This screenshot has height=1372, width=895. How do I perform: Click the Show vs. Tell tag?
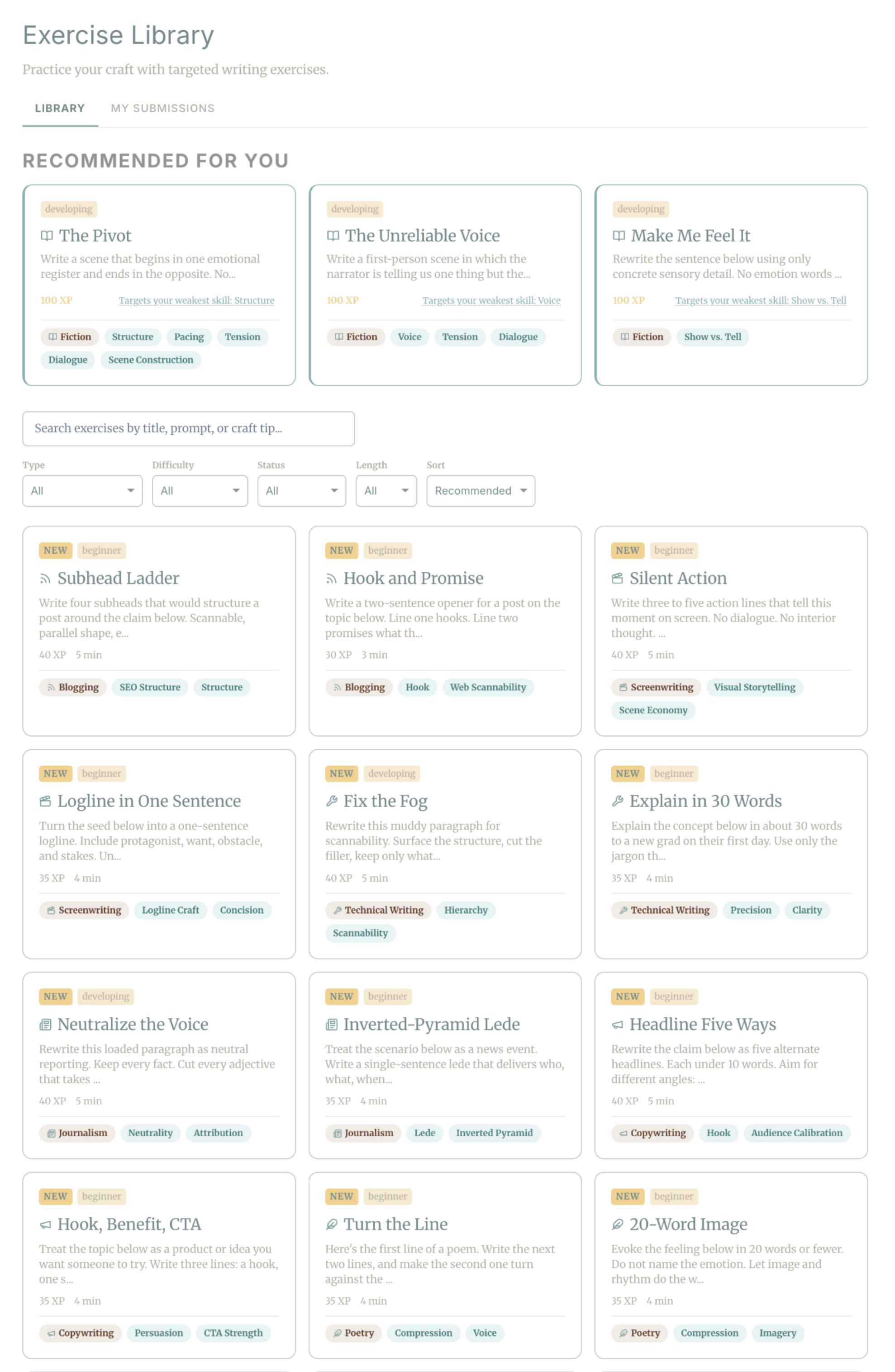coord(713,337)
